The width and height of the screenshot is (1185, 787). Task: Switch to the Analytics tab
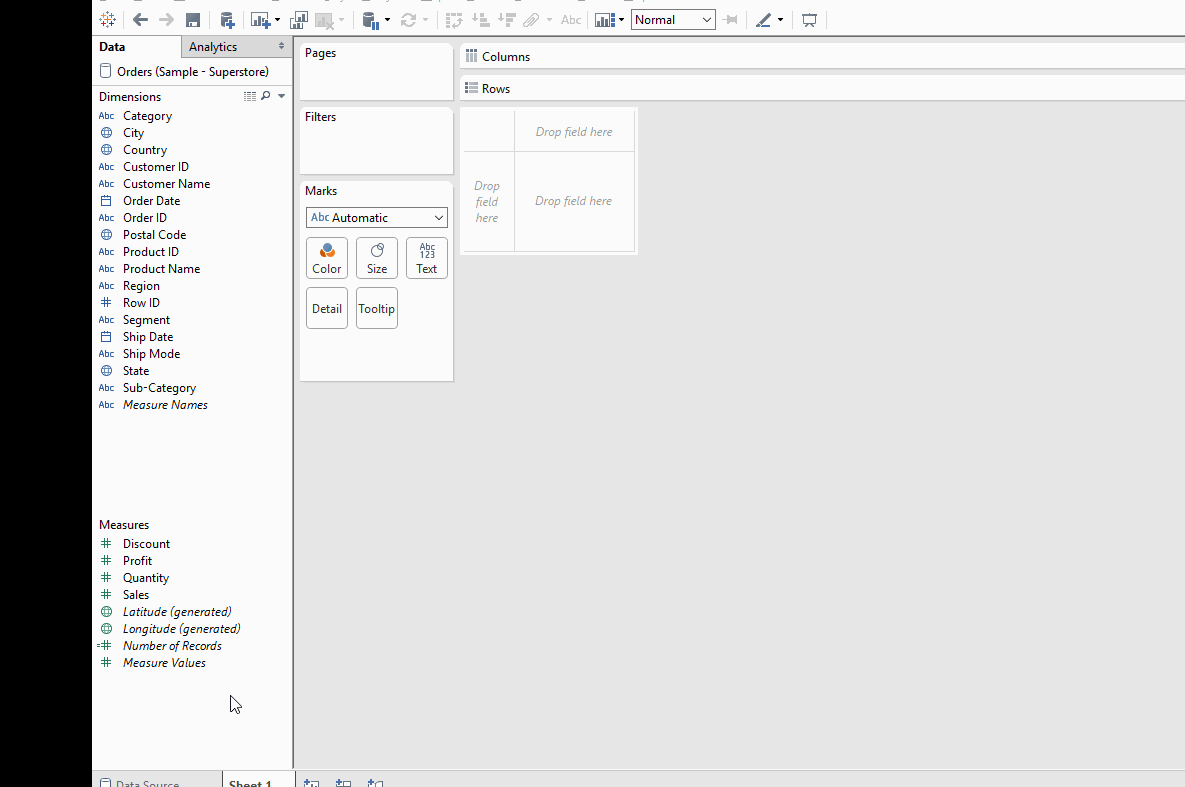coord(213,47)
